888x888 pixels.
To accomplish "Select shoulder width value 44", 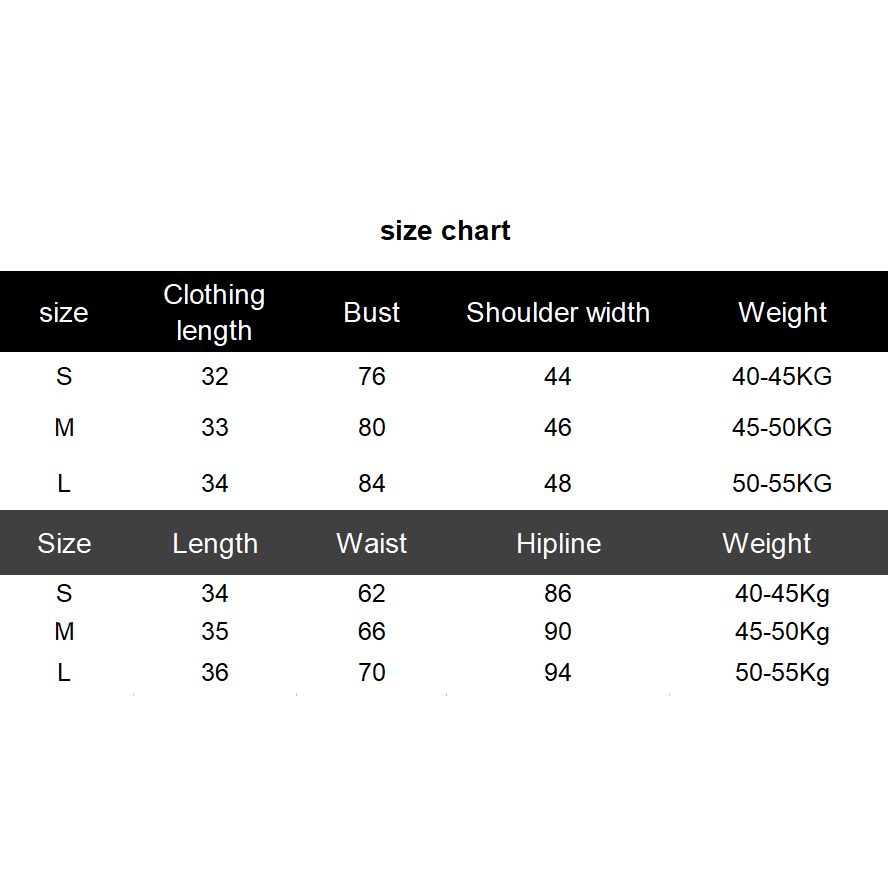I will (x=558, y=377).
